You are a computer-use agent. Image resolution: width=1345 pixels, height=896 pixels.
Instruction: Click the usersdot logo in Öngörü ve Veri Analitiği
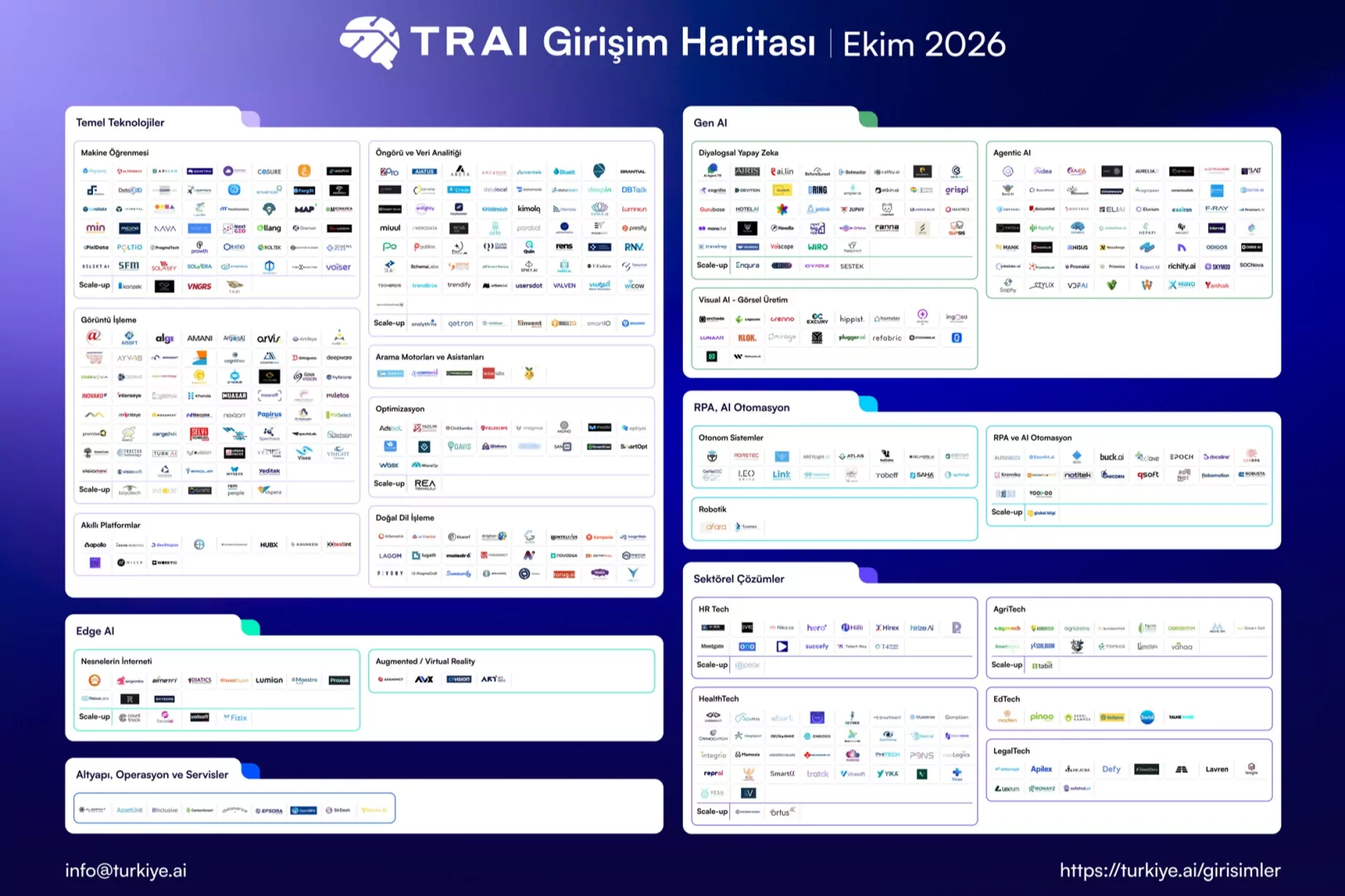[529, 285]
